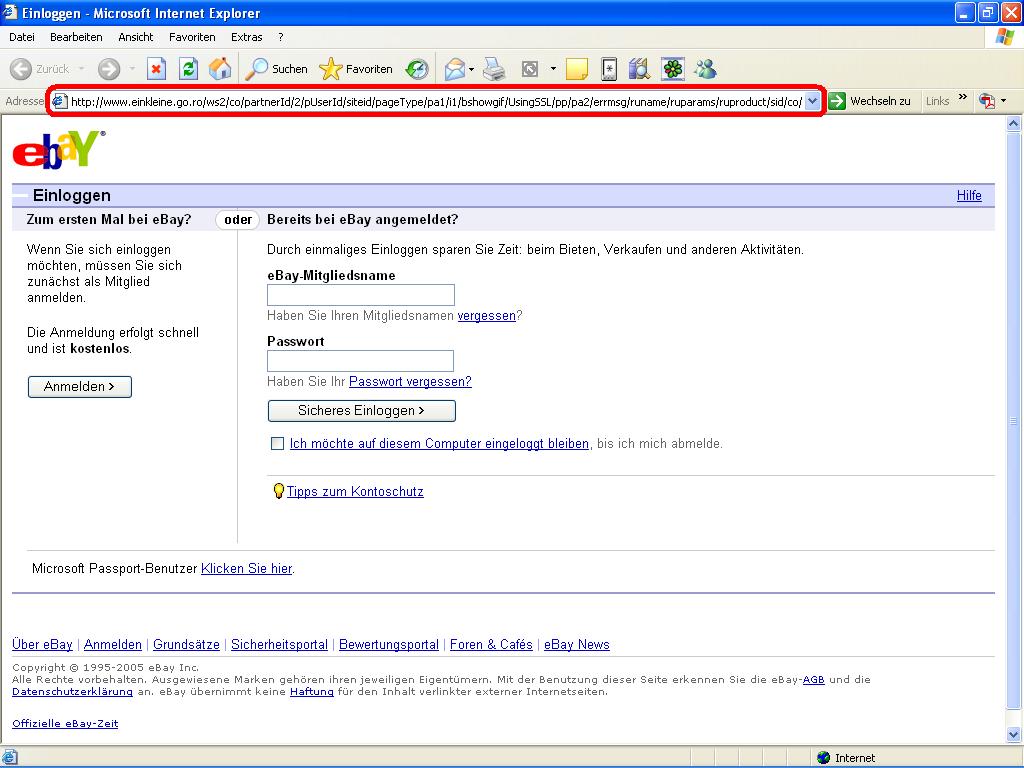Viewport: 1024px width, 768px height.
Task: Click the eBay-Mitgliedsname input field
Action: coord(360,295)
